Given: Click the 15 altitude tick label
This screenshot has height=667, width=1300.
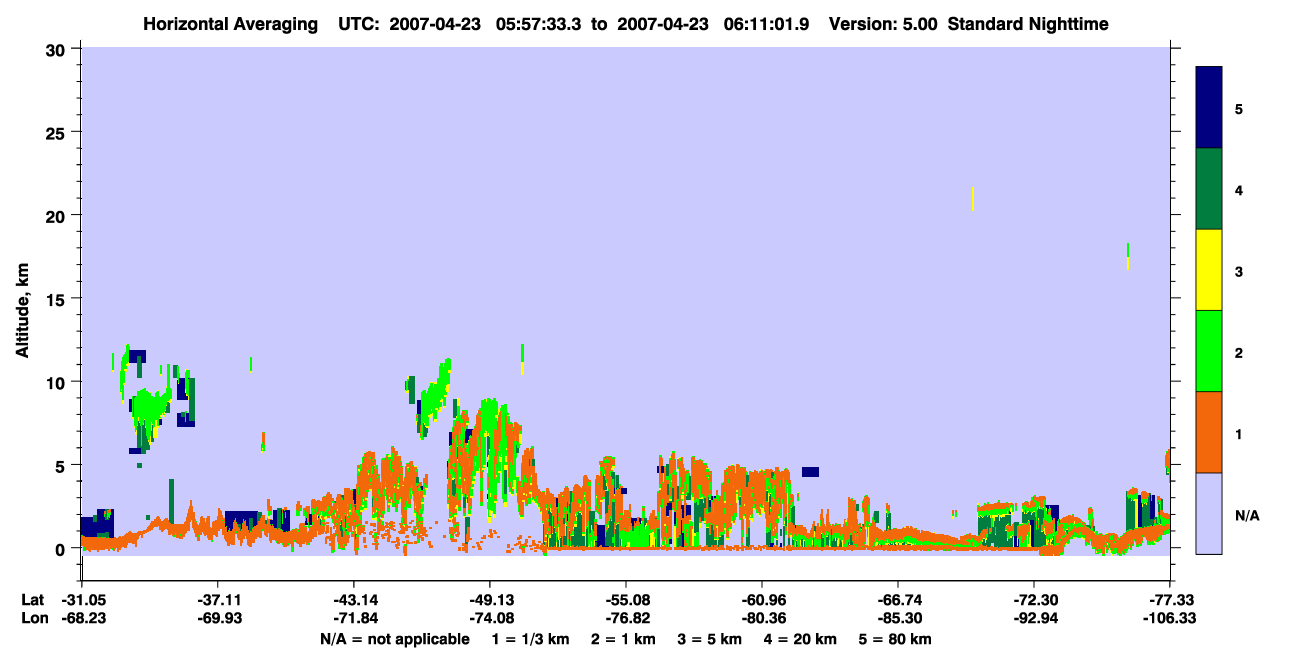Looking at the screenshot, I should click(x=57, y=299).
